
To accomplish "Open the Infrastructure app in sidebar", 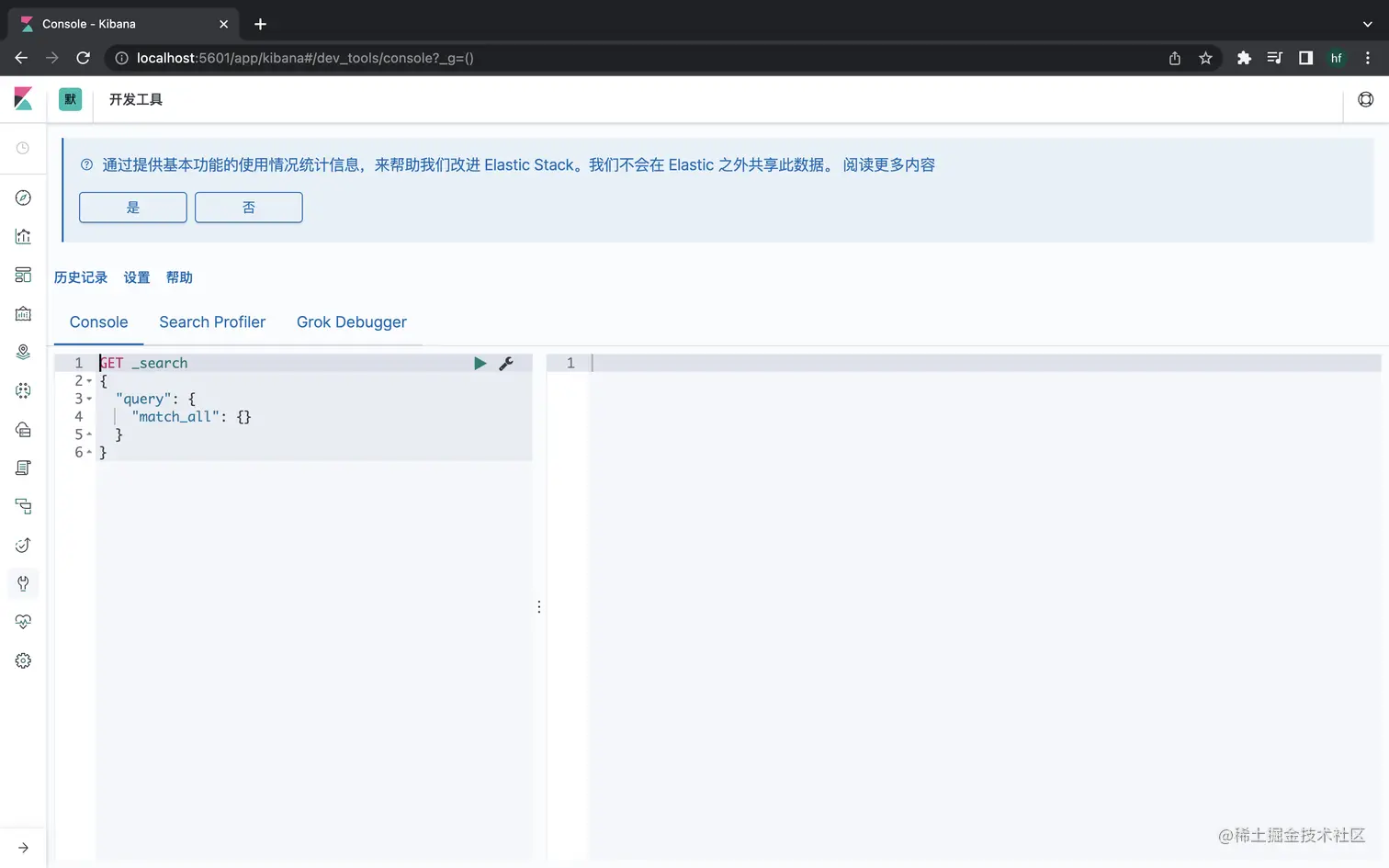I will point(23,430).
